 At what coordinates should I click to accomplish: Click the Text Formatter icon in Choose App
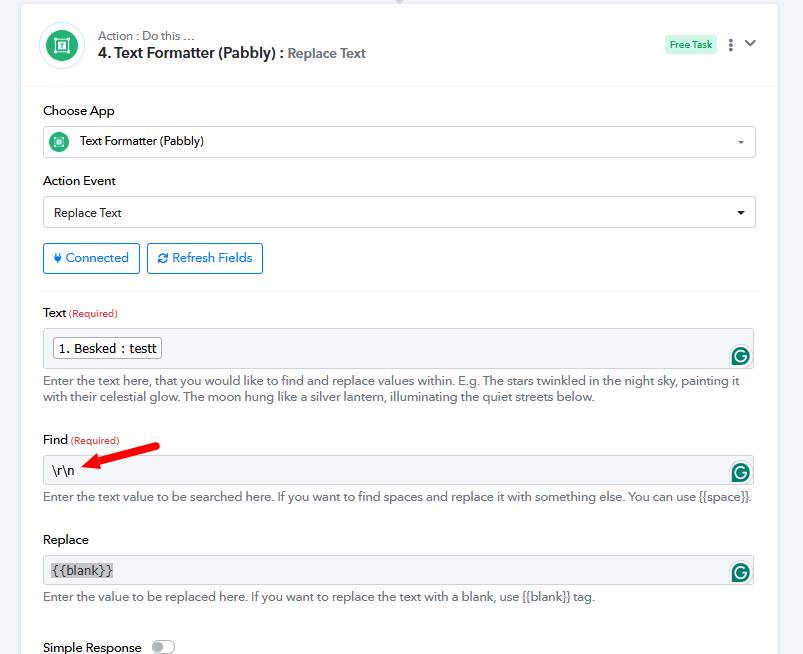coord(59,141)
